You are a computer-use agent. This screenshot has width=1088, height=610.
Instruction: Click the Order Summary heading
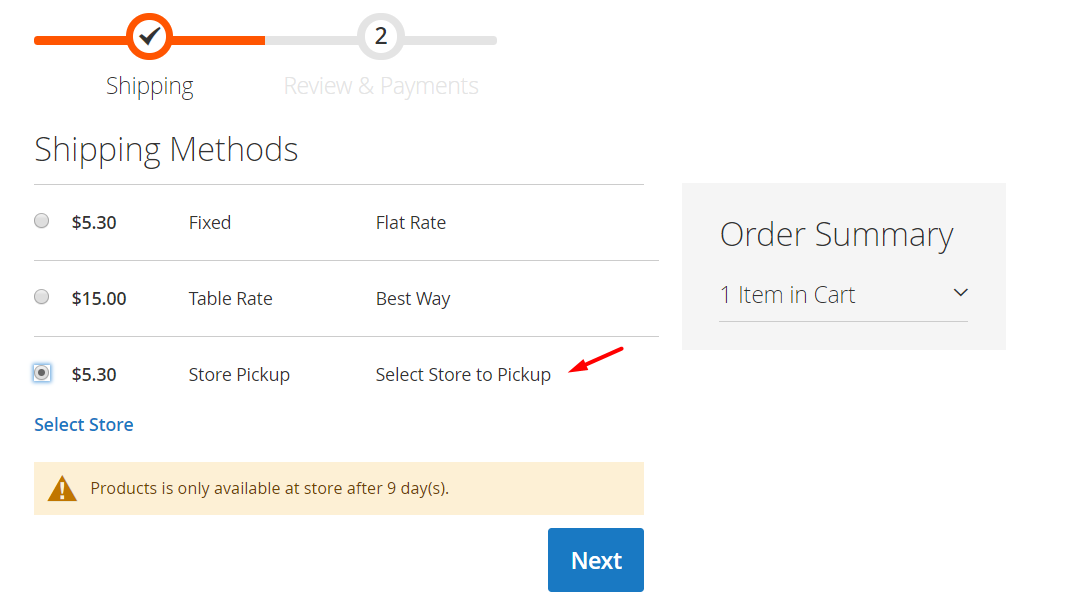836,235
